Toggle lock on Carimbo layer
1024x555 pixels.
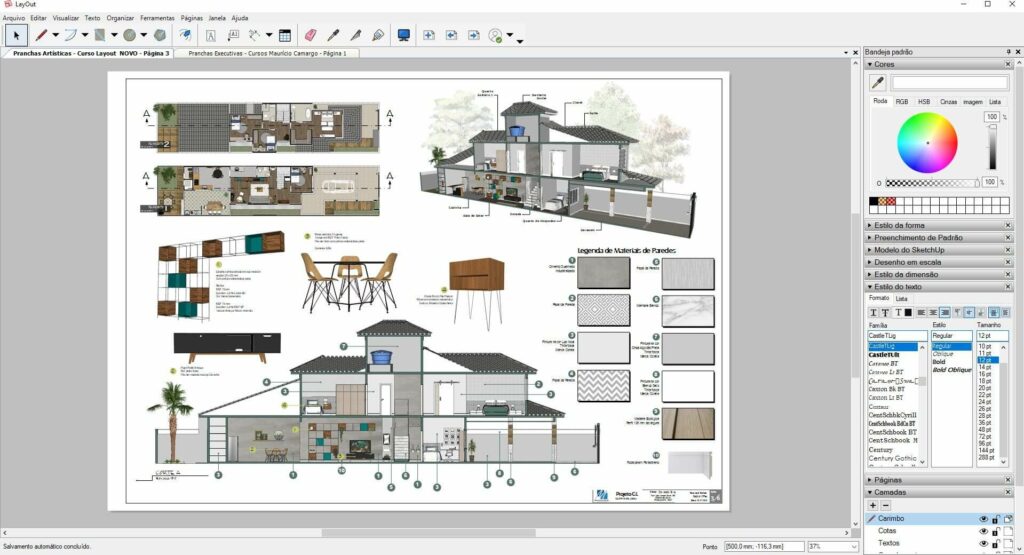tap(996, 519)
